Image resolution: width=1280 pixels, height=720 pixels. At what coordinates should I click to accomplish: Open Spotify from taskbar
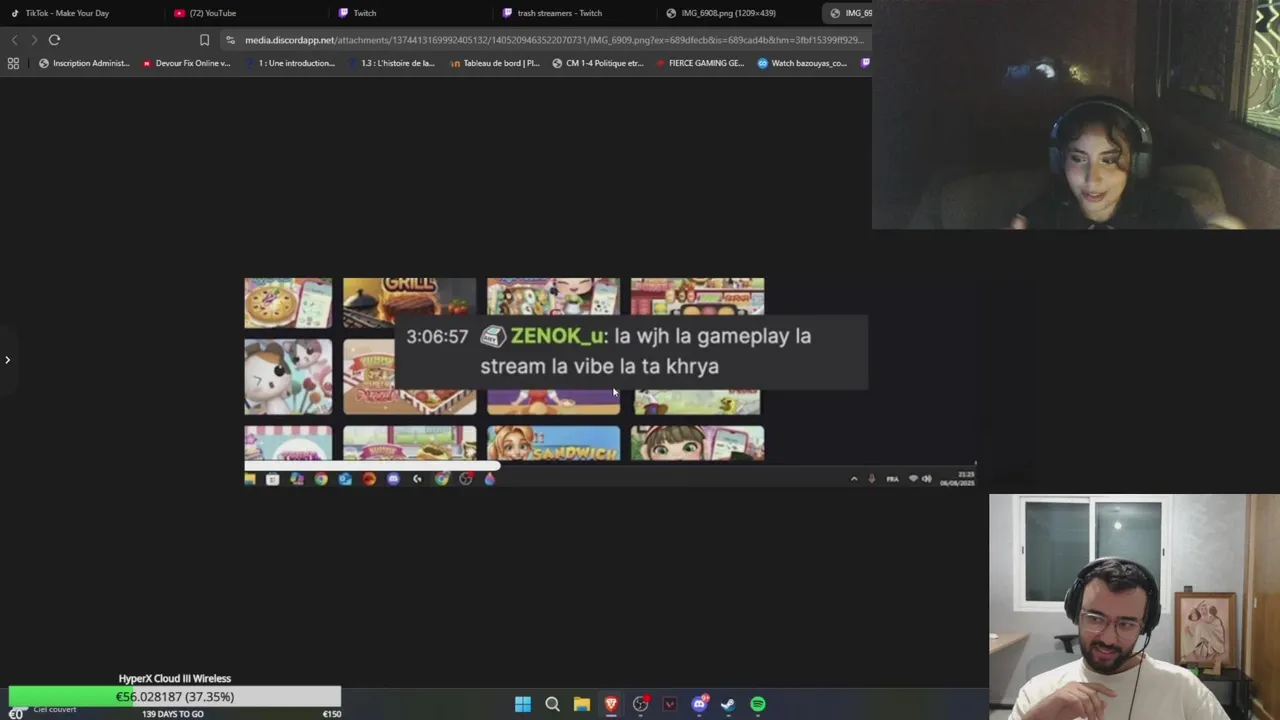click(758, 704)
